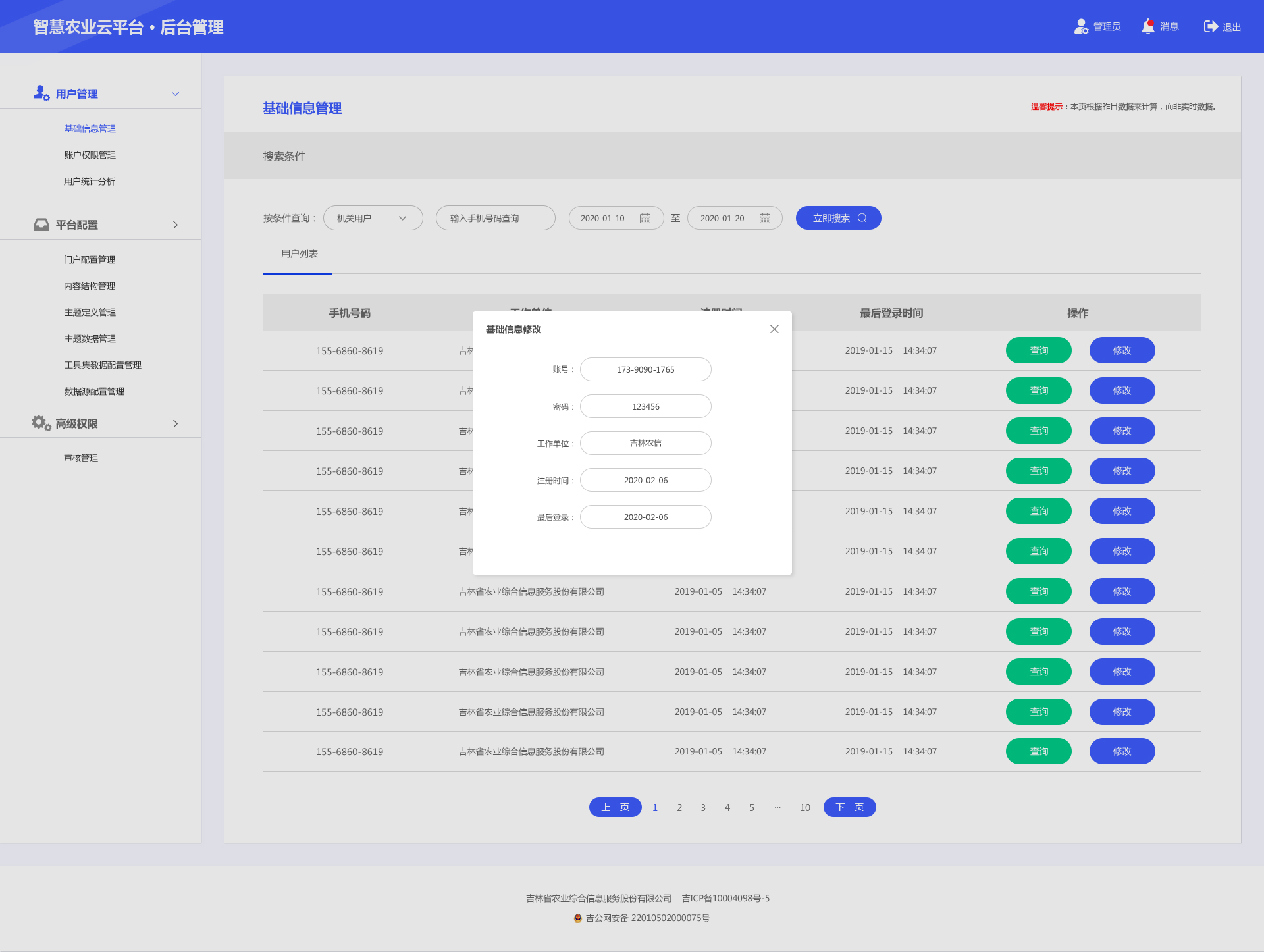
Task: Select current page 1 in pagination
Action: point(655,807)
